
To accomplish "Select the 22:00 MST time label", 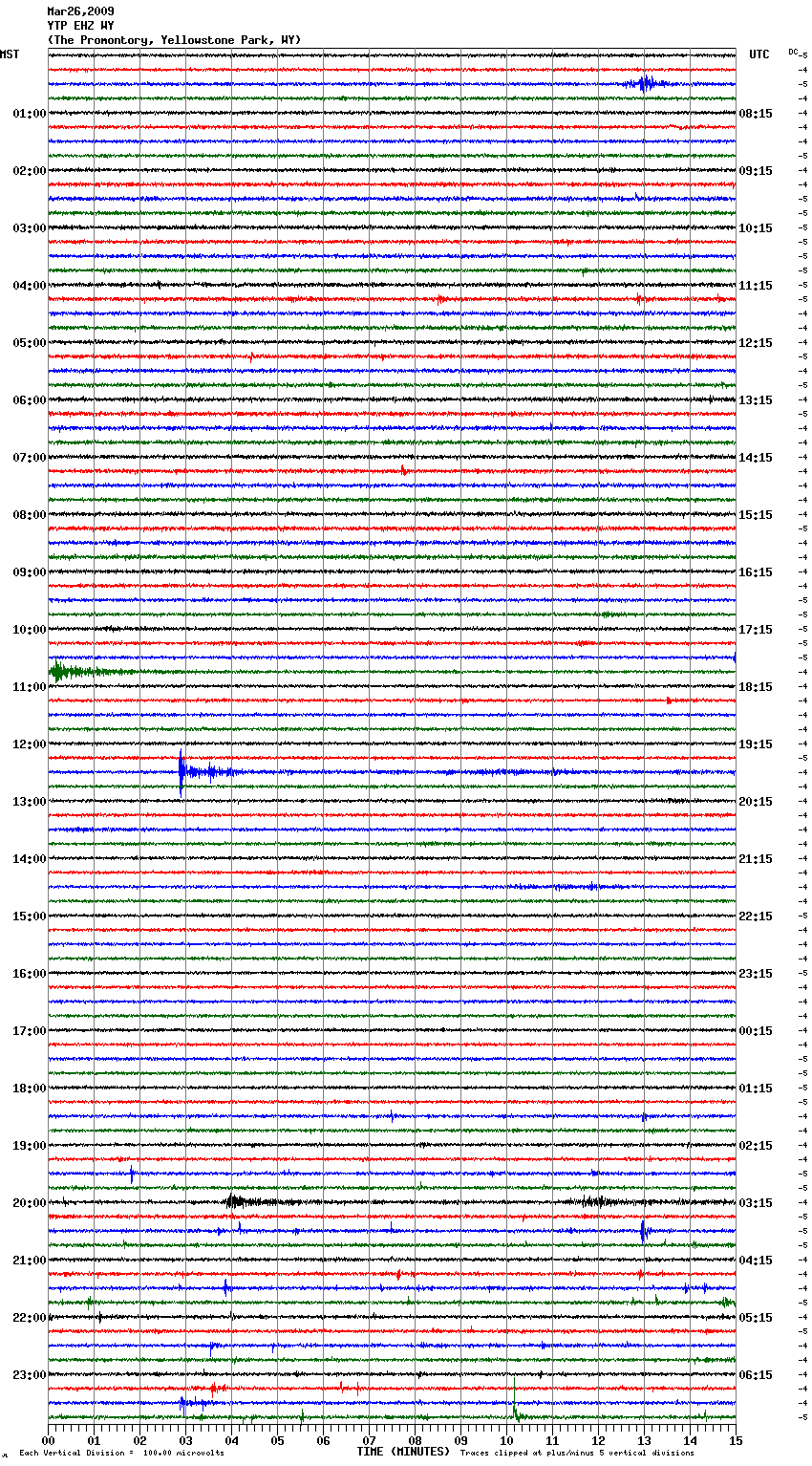I will click(x=30, y=1318).
